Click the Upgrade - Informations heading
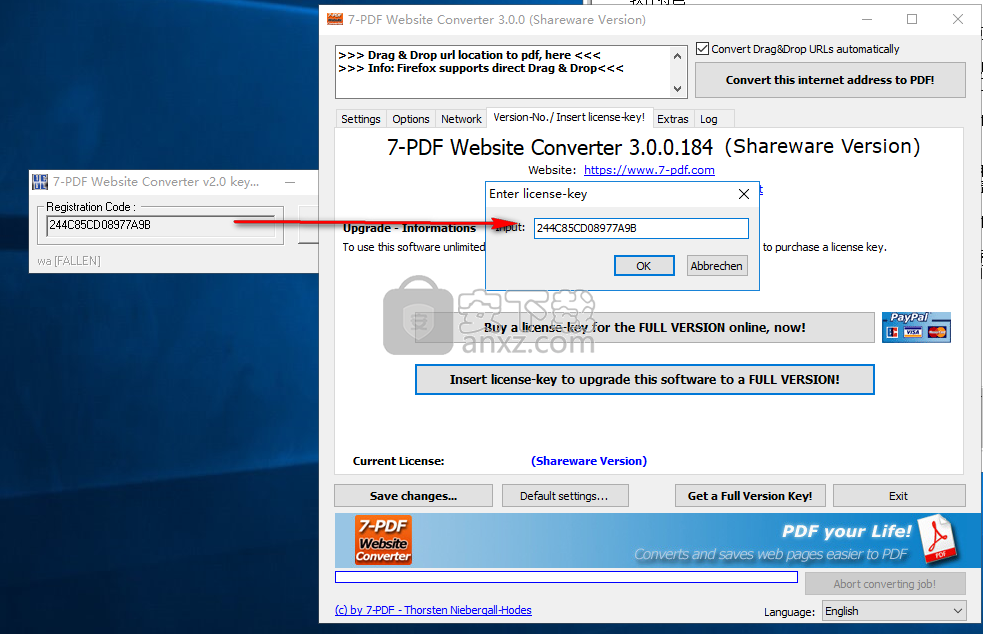This screenshot has width=983, height=634. click(409, 228)
